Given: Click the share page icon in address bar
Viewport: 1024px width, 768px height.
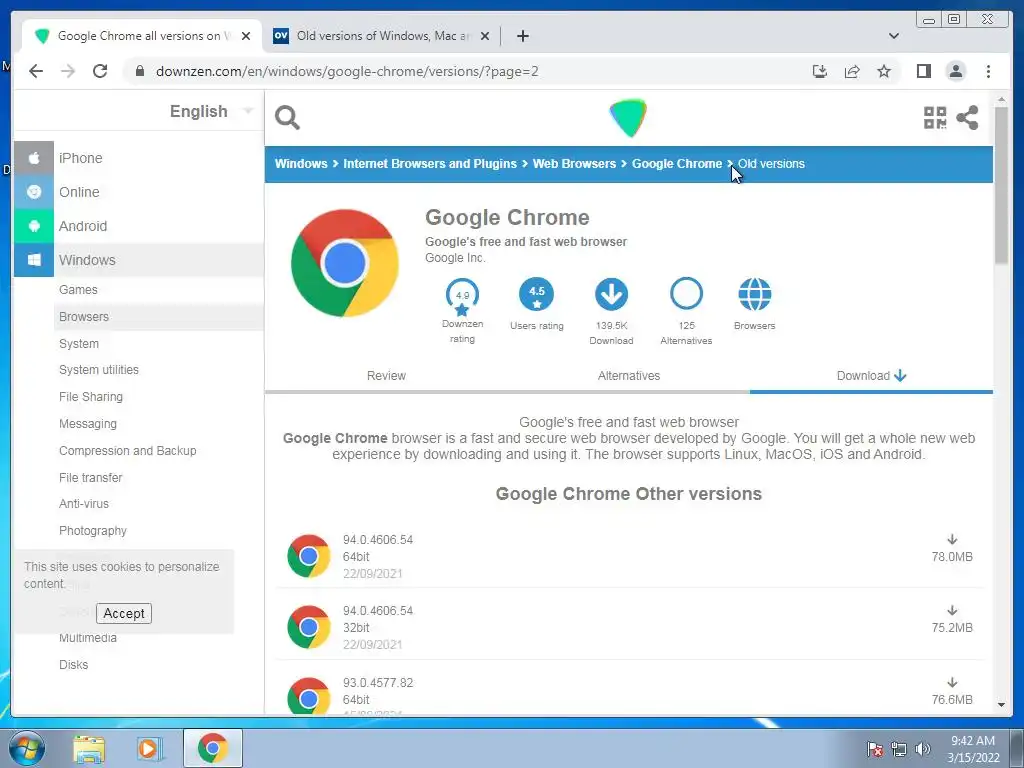Looking at the screenshot, I should (852, 71).
